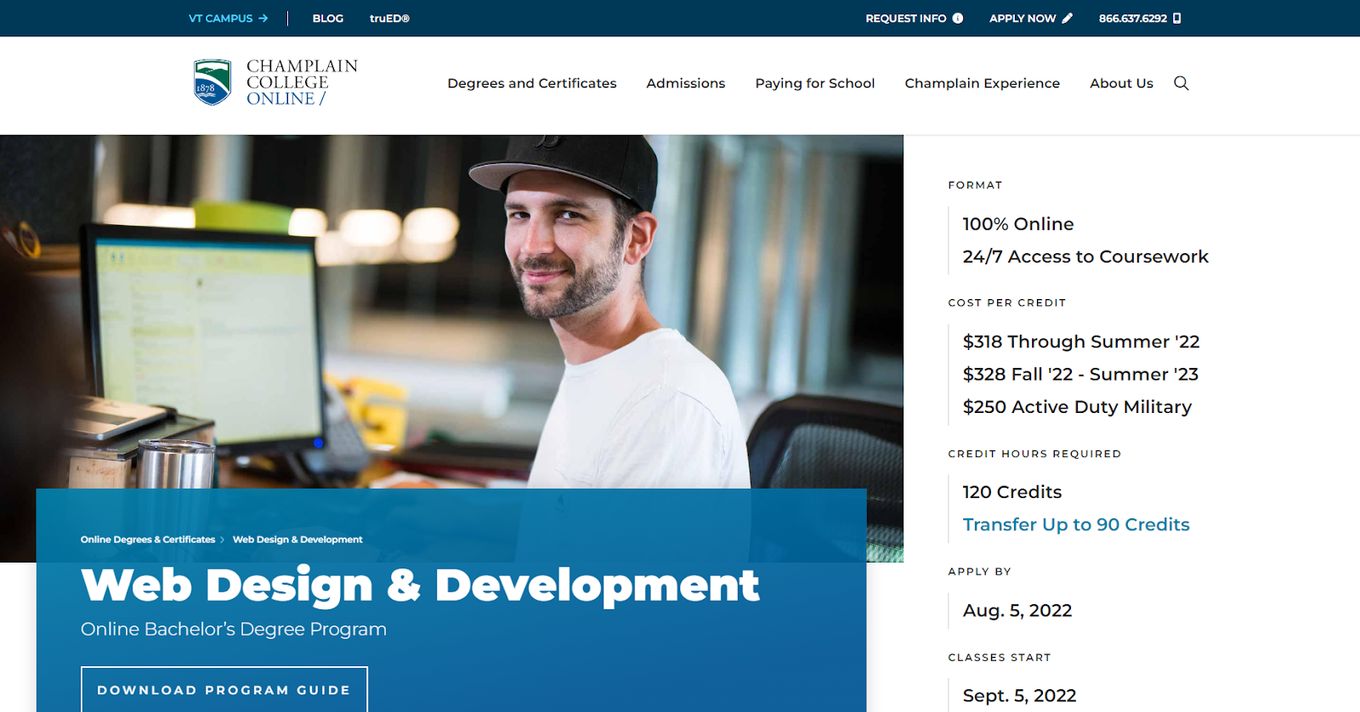Viewport: 1360px width, 712px height.
Task: Click Champlain College Online wordmark text
Action: click(x=302, y=82)
